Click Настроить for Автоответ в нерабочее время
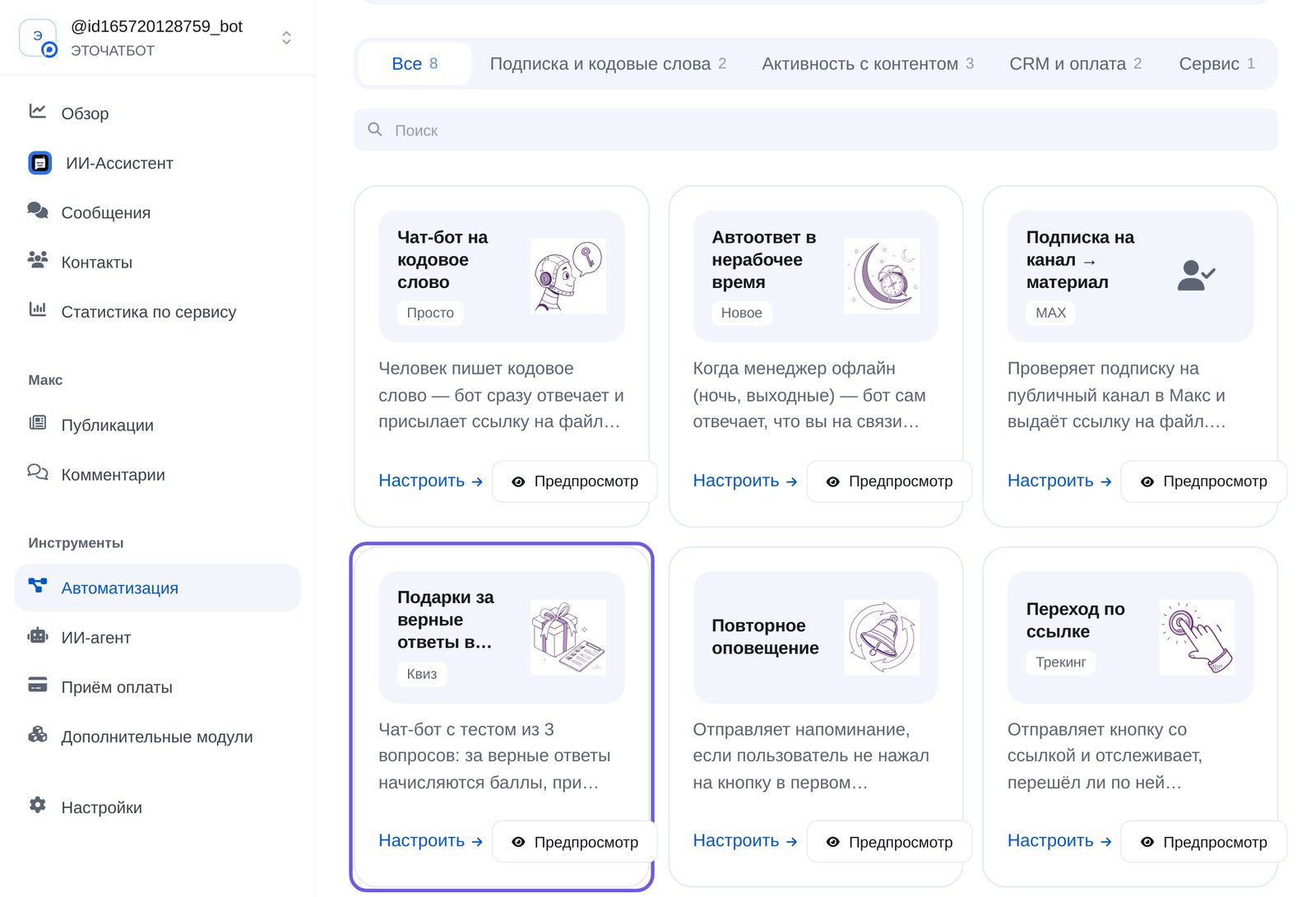 tap(745, 481)
